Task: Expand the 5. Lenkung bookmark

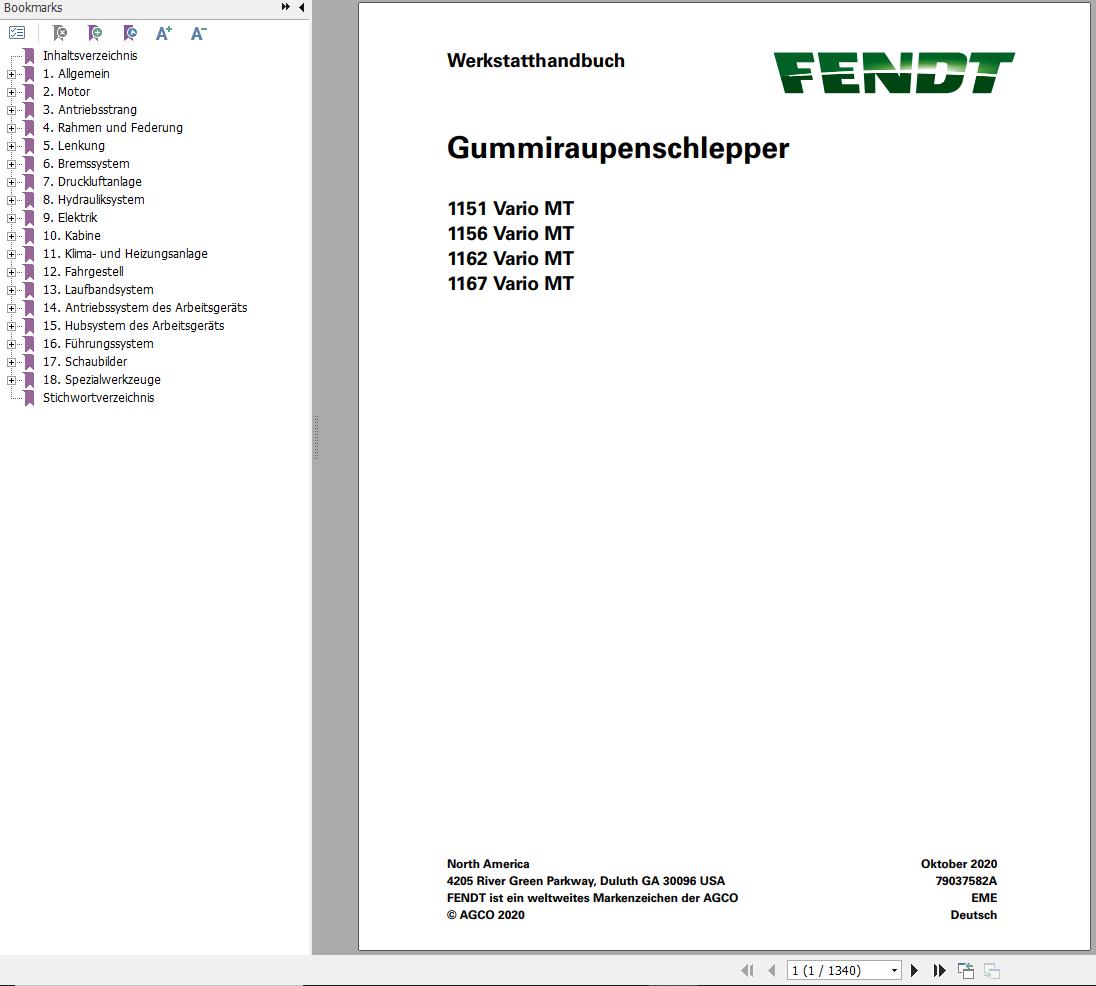Action: click(x=11, y=146)
